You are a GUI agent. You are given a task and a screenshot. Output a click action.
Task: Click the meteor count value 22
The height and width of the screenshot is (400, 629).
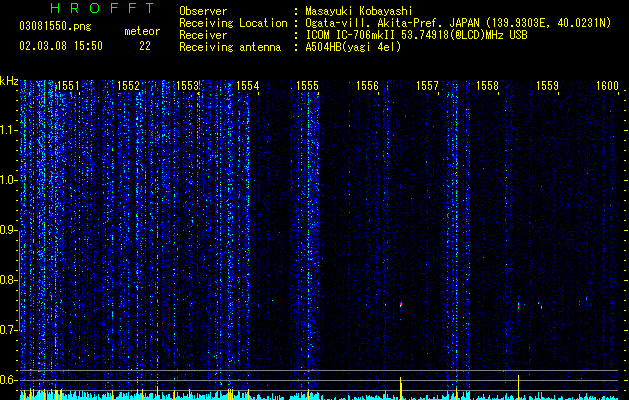145,46
